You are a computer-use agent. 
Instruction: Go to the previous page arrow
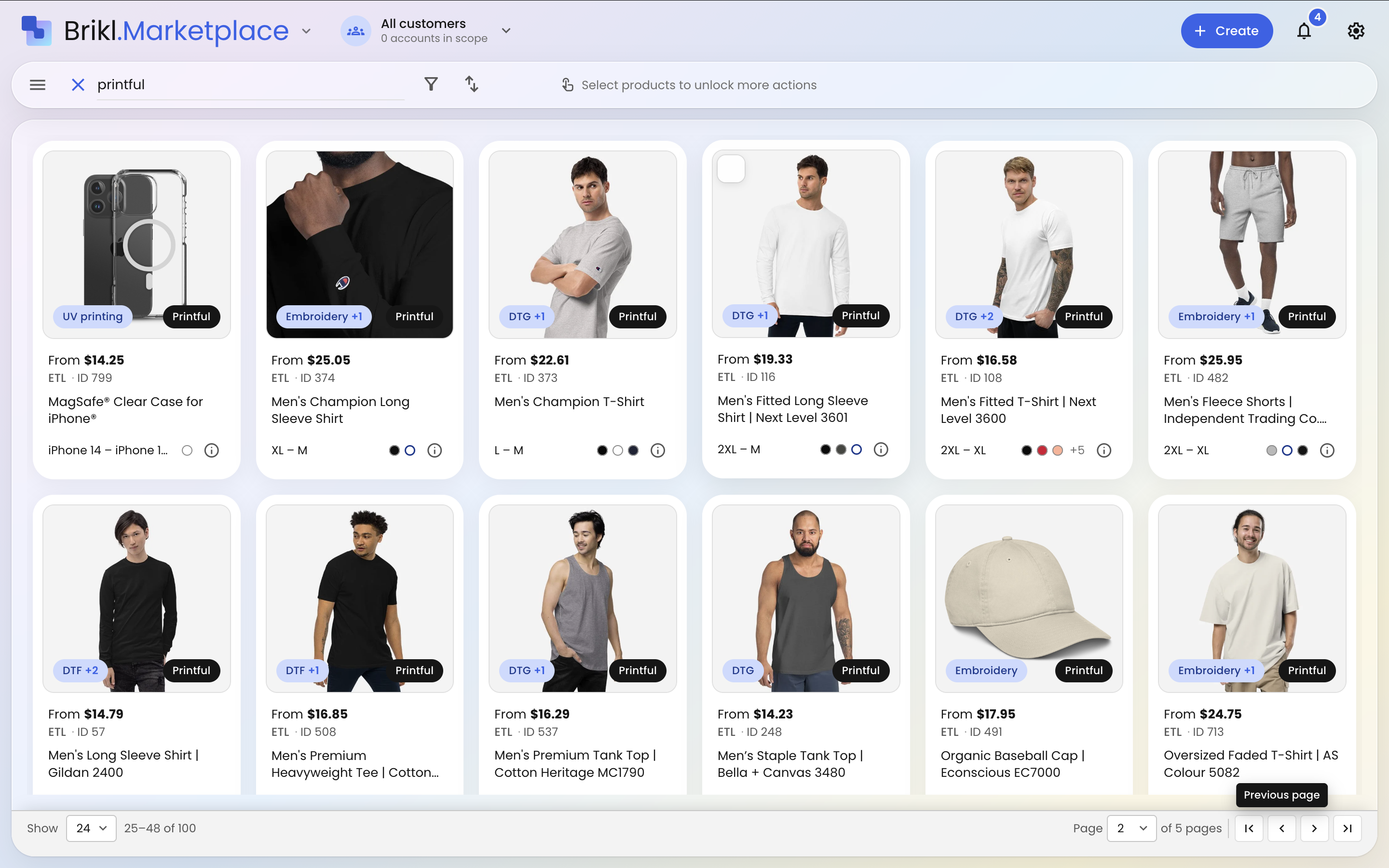point(1281,828)
